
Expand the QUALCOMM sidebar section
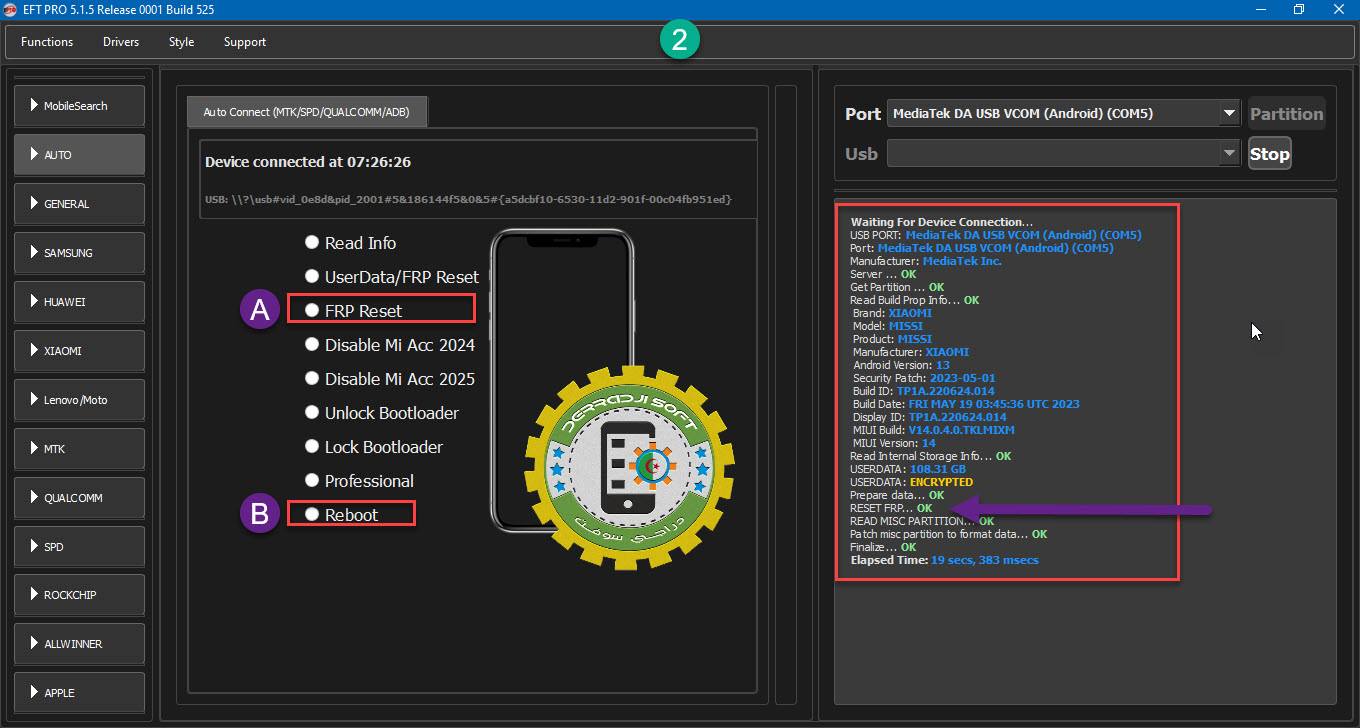(x=80, y=497)
